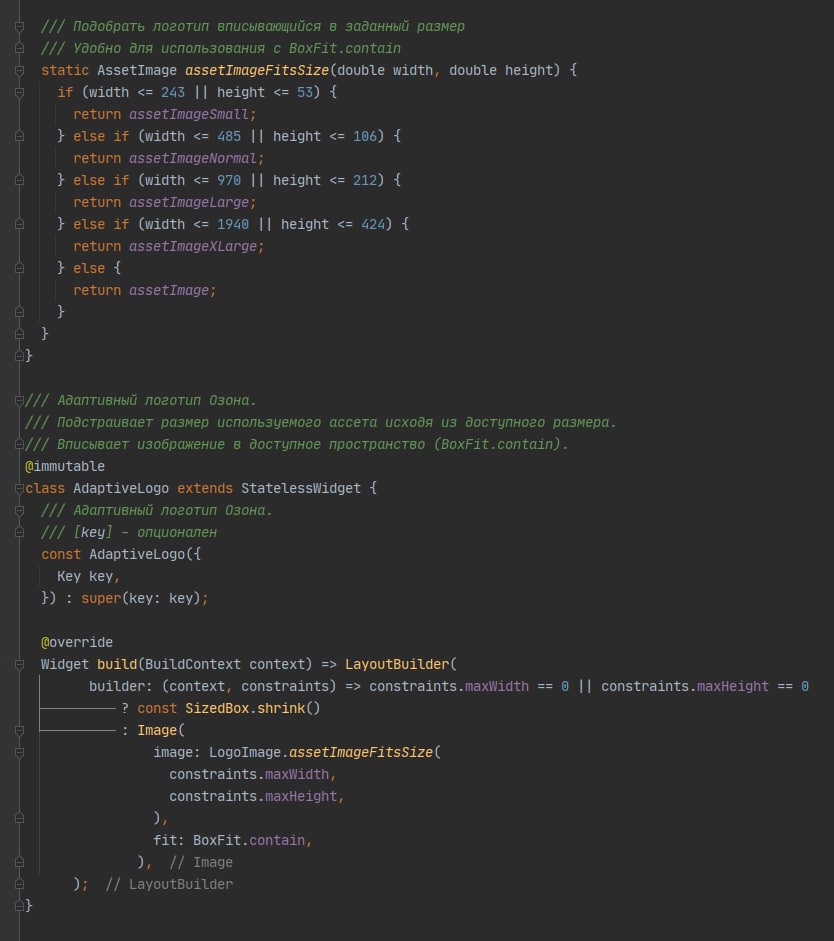Click BuildContext parameter type
Image resolution: width=834 pixels, height=941 pixels.
[193, 664]
